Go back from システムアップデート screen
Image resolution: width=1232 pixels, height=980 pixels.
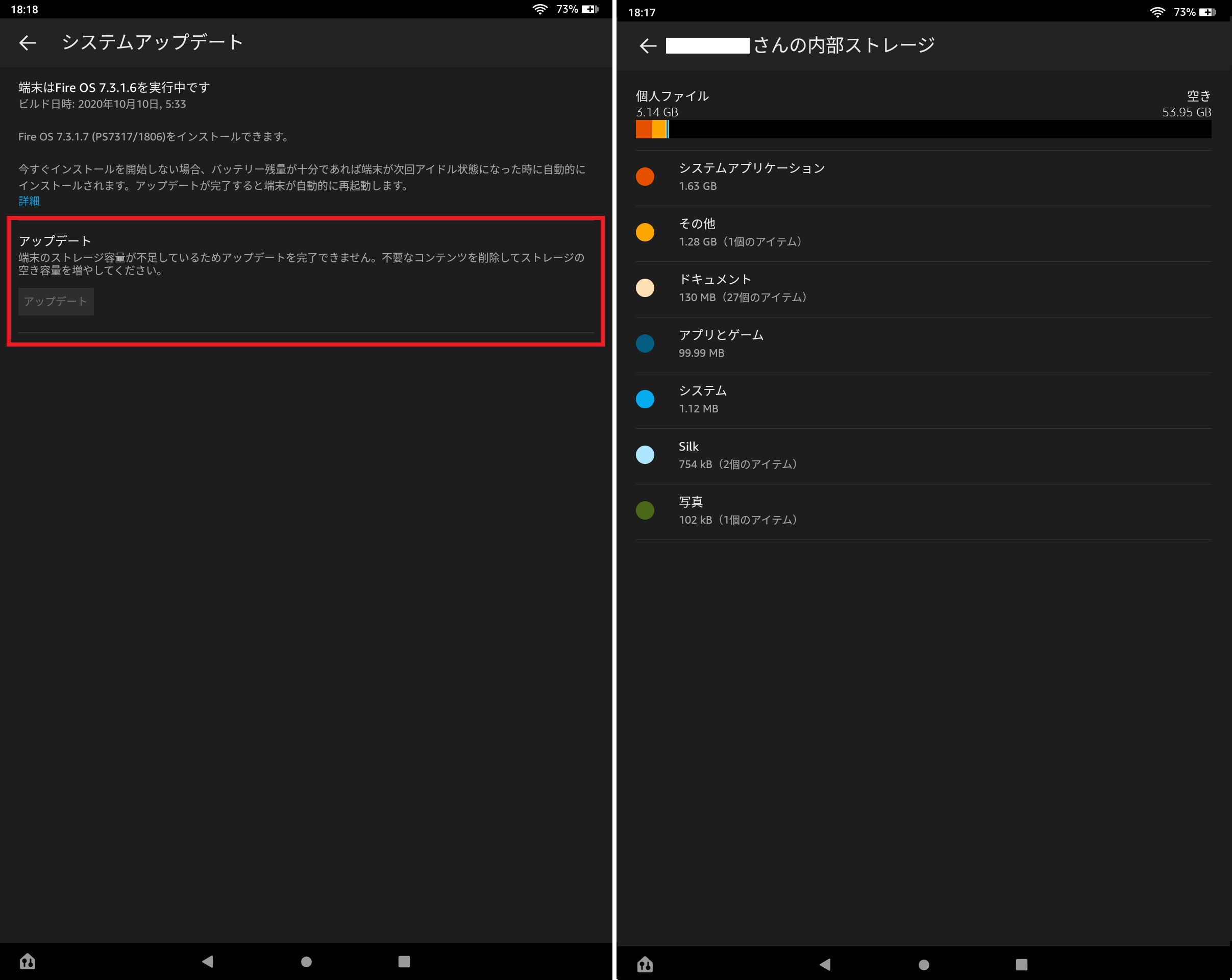(x=28, y=43)
